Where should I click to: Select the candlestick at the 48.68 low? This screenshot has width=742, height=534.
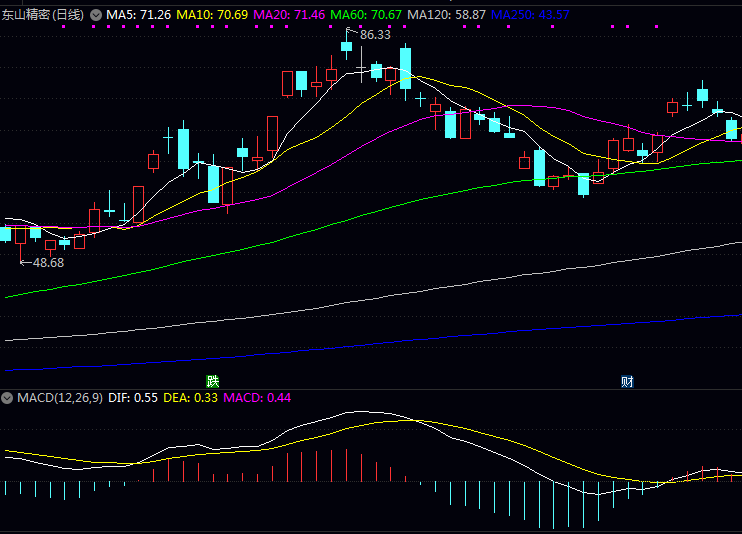click(20, 241)
